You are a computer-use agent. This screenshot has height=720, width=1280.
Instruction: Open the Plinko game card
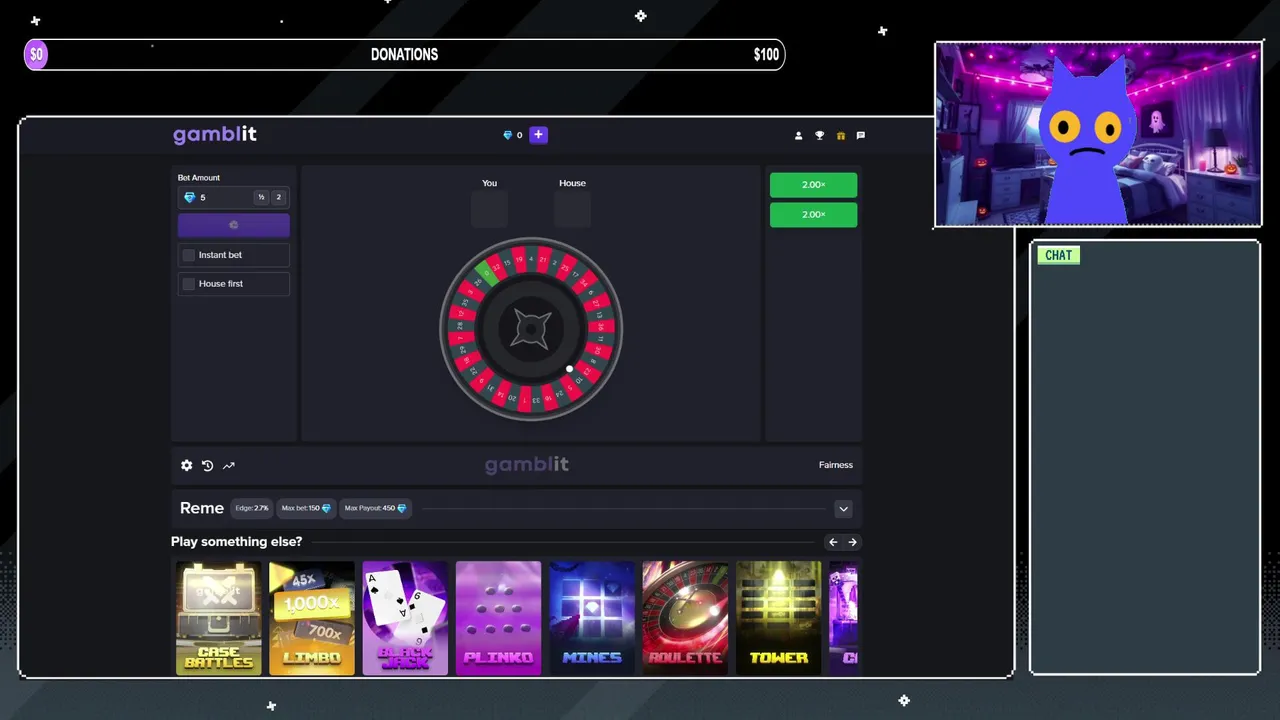click(498, 618)
